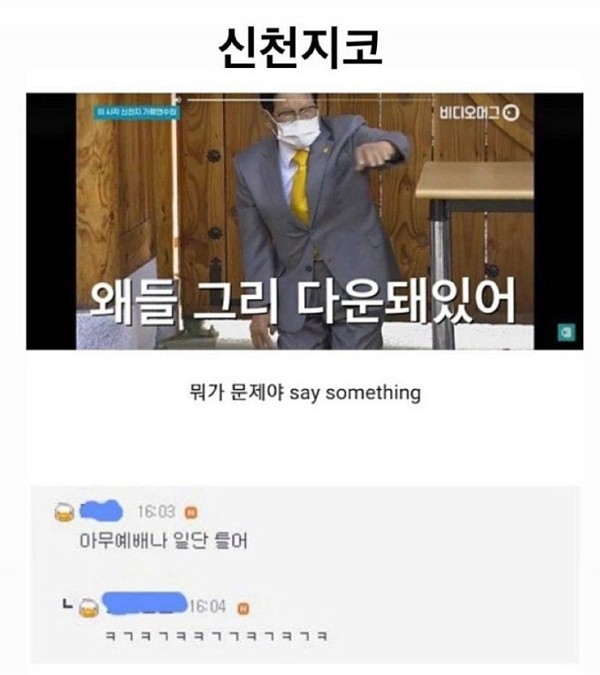Screen dimensions: 600x675
Task: Click the 비디오머그 watermark text
Action: pyautogui.click(x=470, y=113)
